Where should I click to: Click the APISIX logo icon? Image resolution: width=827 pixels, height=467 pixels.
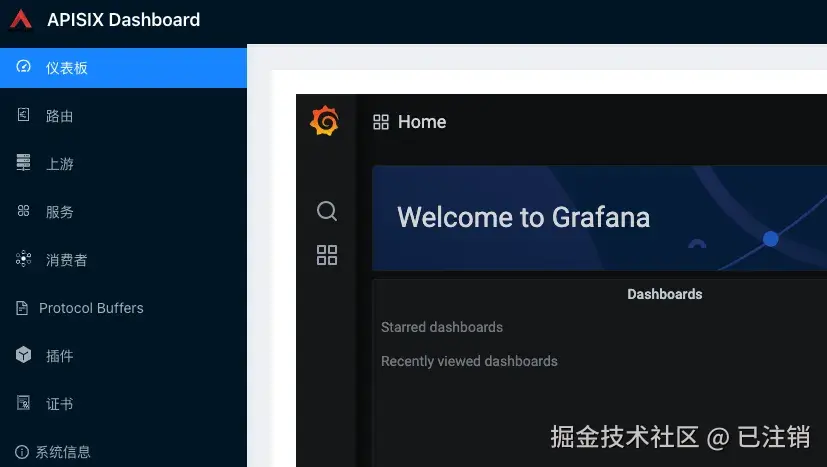coord(21,20)
